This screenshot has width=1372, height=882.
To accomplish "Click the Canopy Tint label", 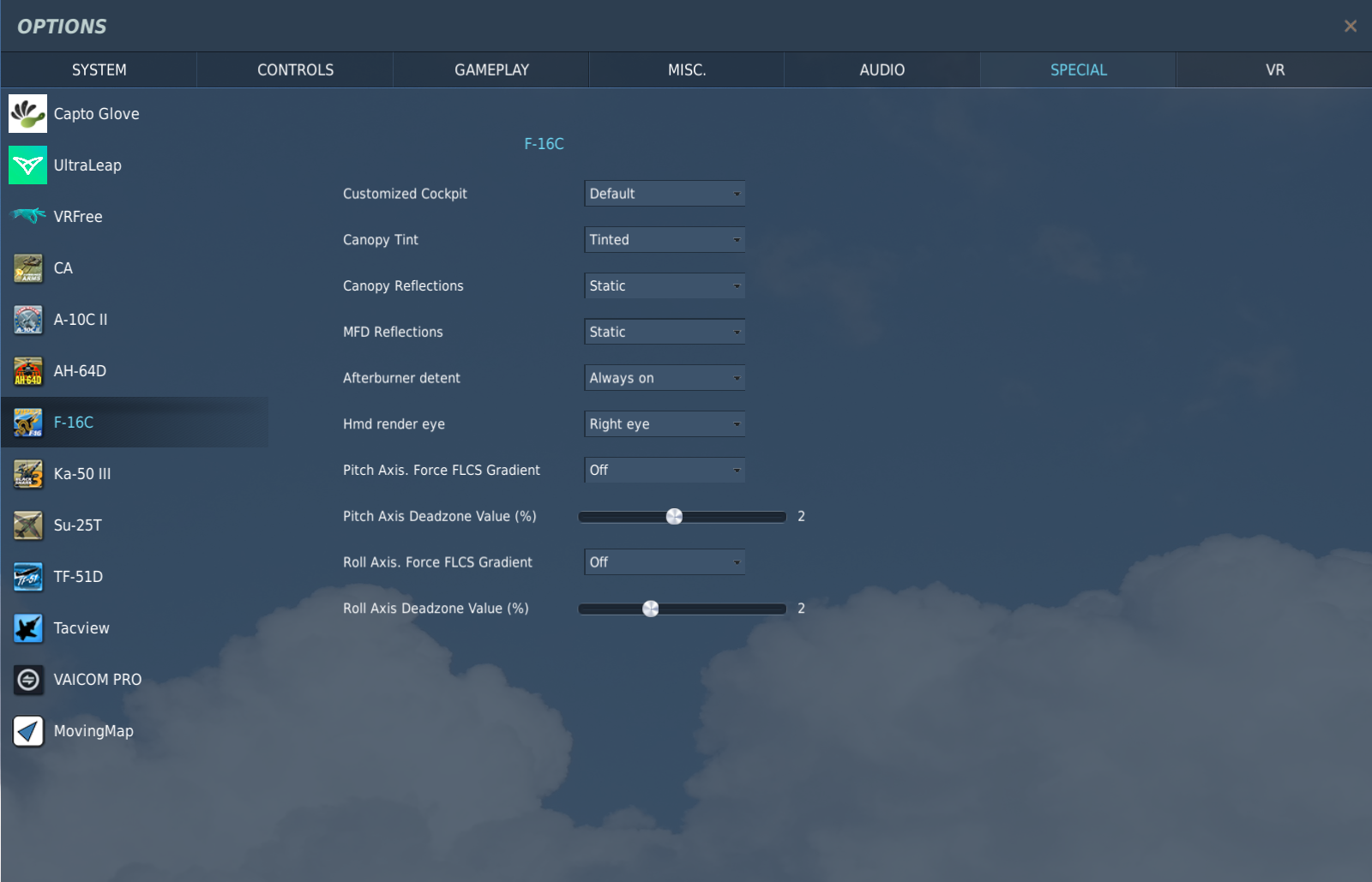I will 381,240.
